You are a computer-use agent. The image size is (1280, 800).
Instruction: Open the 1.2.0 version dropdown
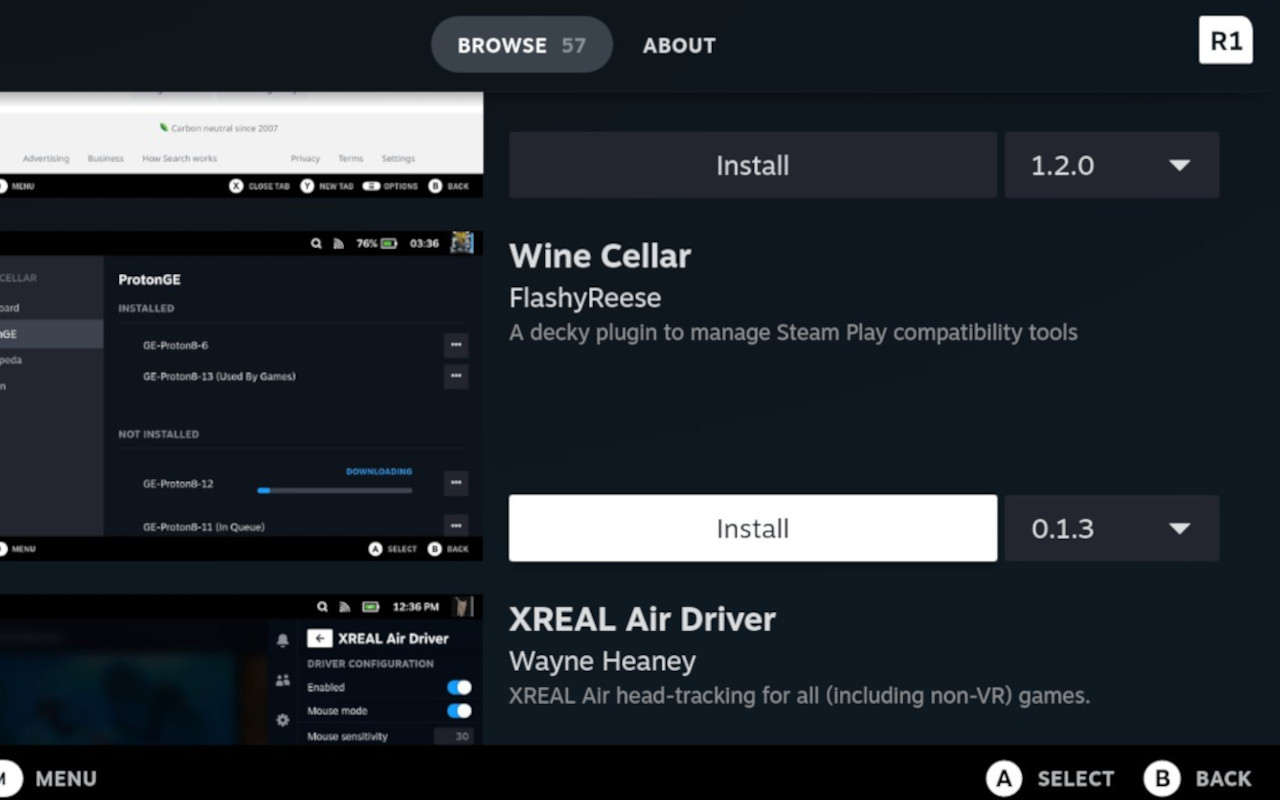pyautogui.click(x=1111, y=165)
